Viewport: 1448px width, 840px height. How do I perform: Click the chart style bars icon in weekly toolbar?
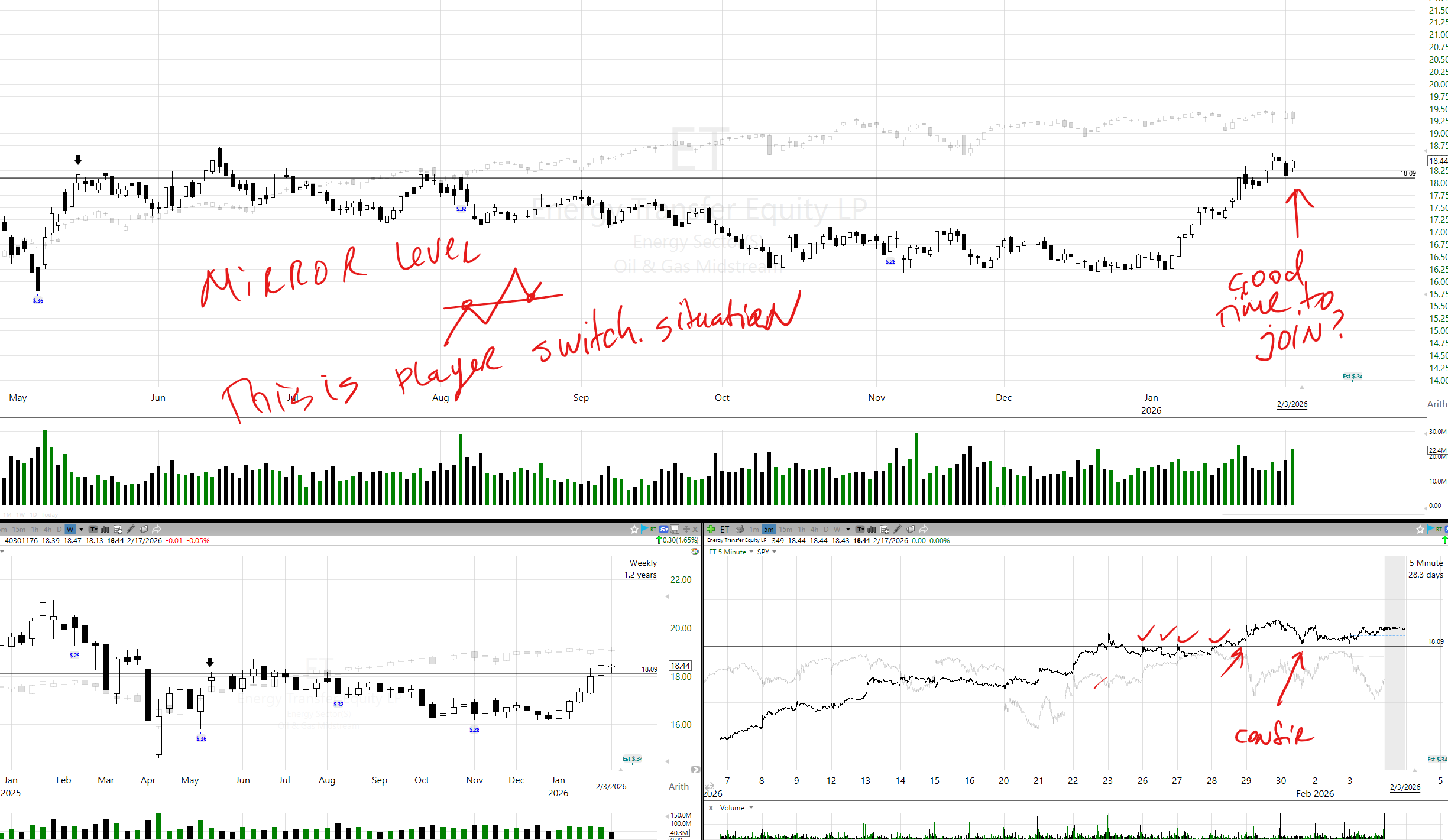click(105, 529)
